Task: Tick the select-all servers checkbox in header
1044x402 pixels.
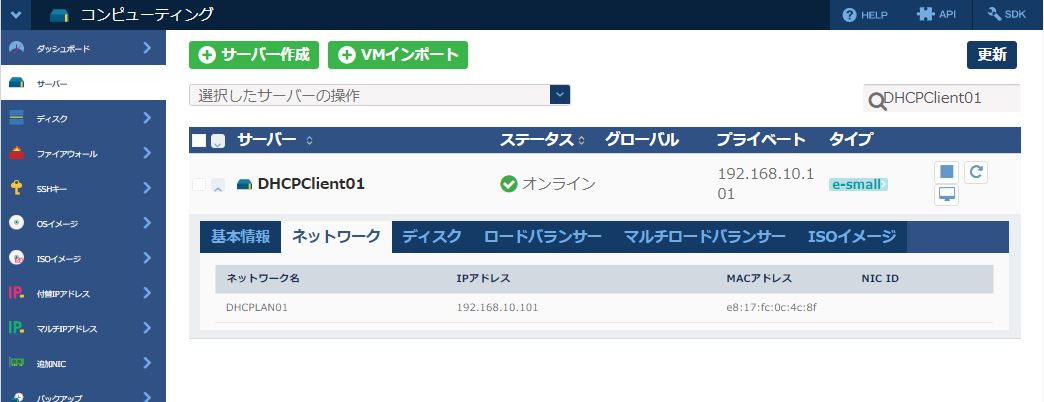Action: coord(199,140)
